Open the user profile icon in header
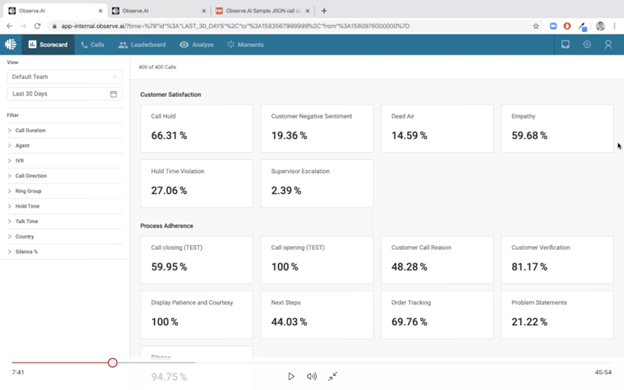The height and width of the screenshot is (390, 624). pos(608,45)
